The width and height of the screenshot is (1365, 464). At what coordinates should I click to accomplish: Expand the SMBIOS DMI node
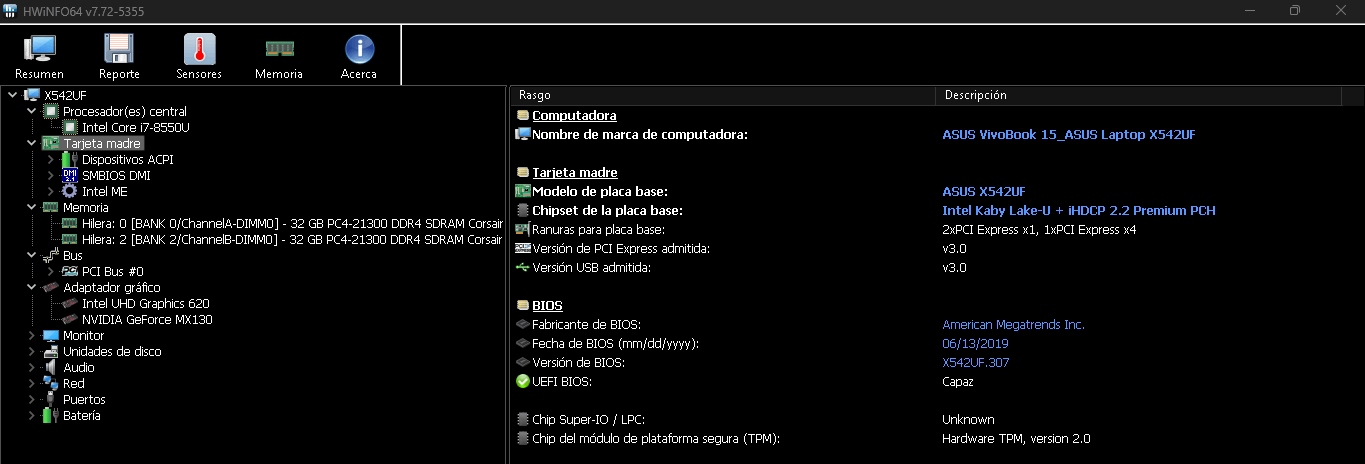(51, 175)
